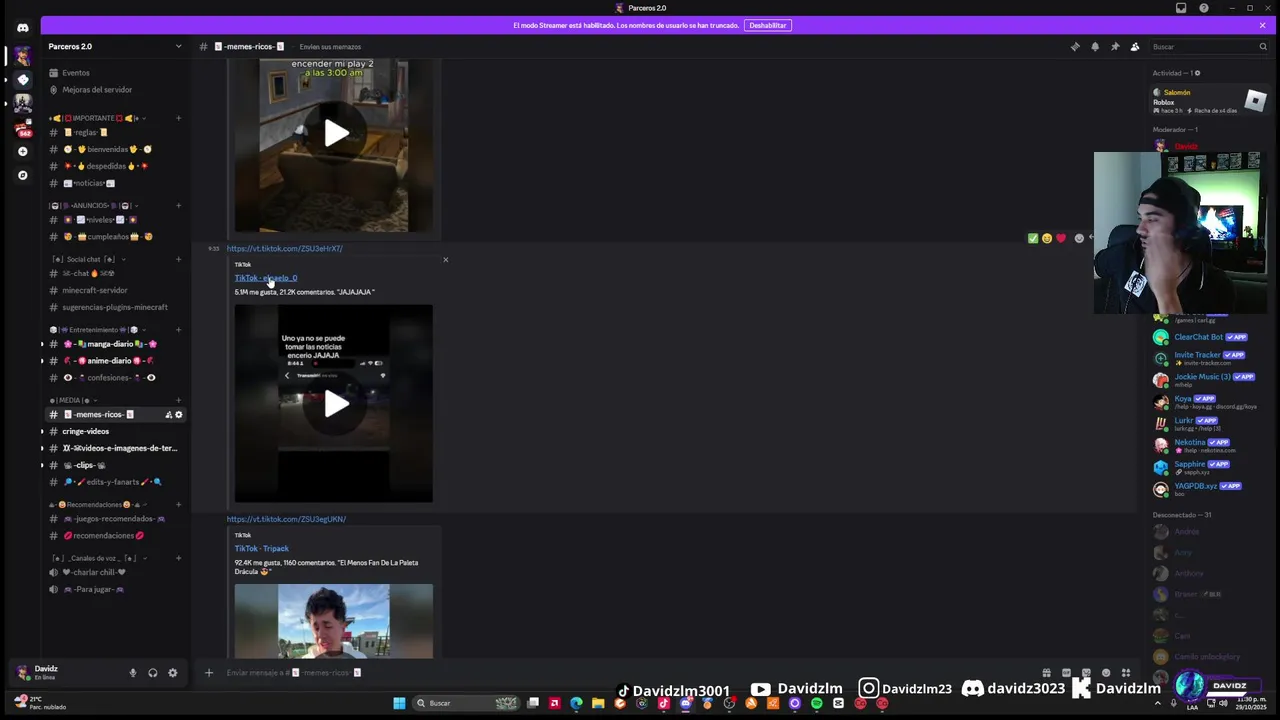Collapse the MEDIA category
1280x720 pixels.
point(75,400)
